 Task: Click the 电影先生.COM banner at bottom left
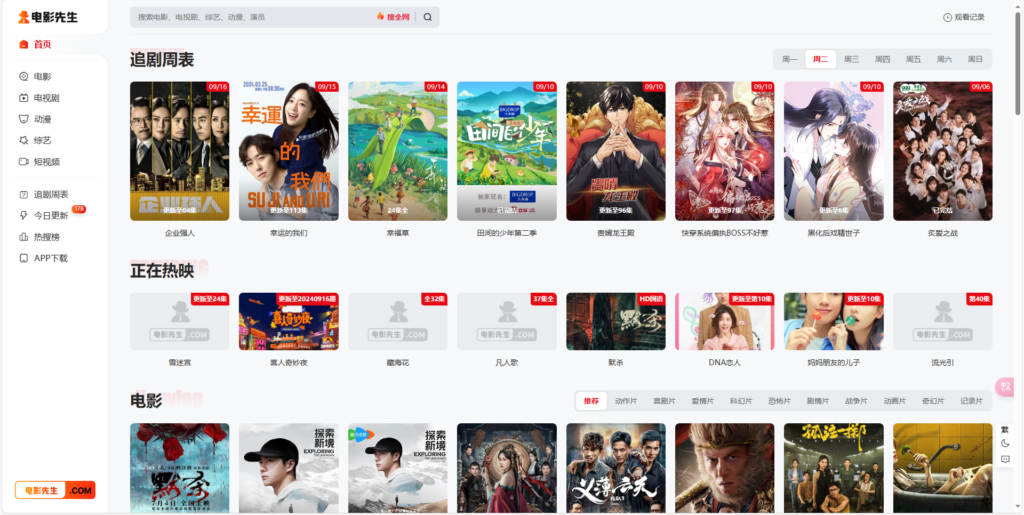56,490
